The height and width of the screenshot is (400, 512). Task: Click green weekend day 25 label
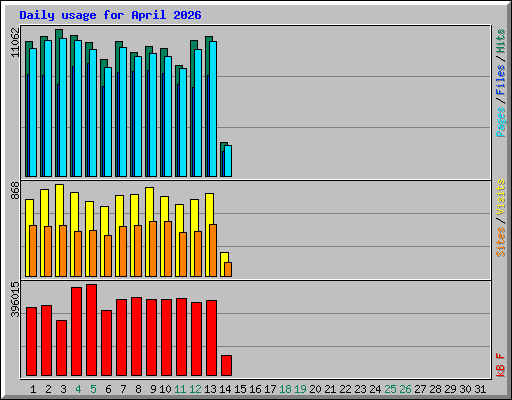pos(390,389)
